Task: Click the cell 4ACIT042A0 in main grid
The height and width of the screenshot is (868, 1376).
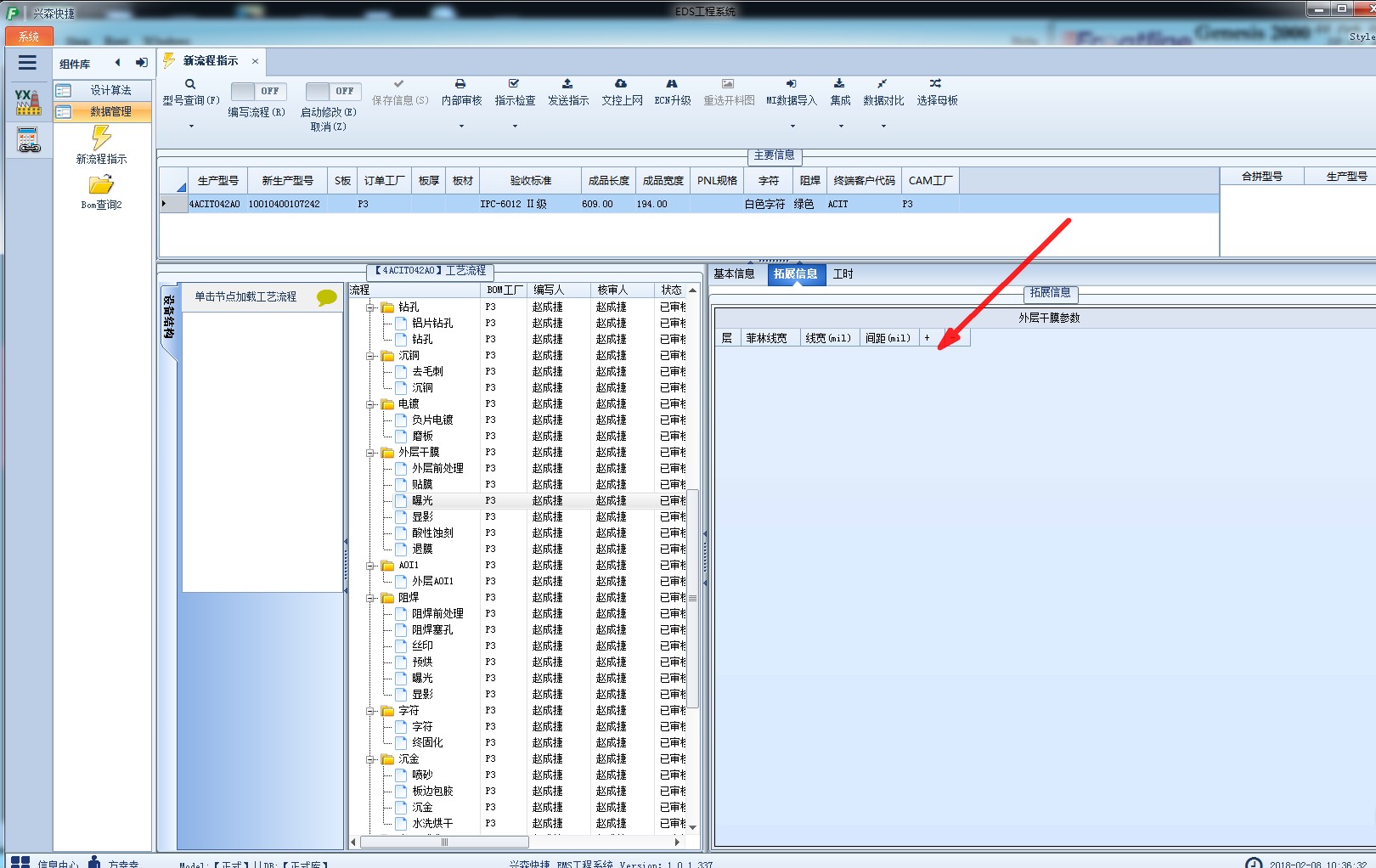Action: (215, 205)
